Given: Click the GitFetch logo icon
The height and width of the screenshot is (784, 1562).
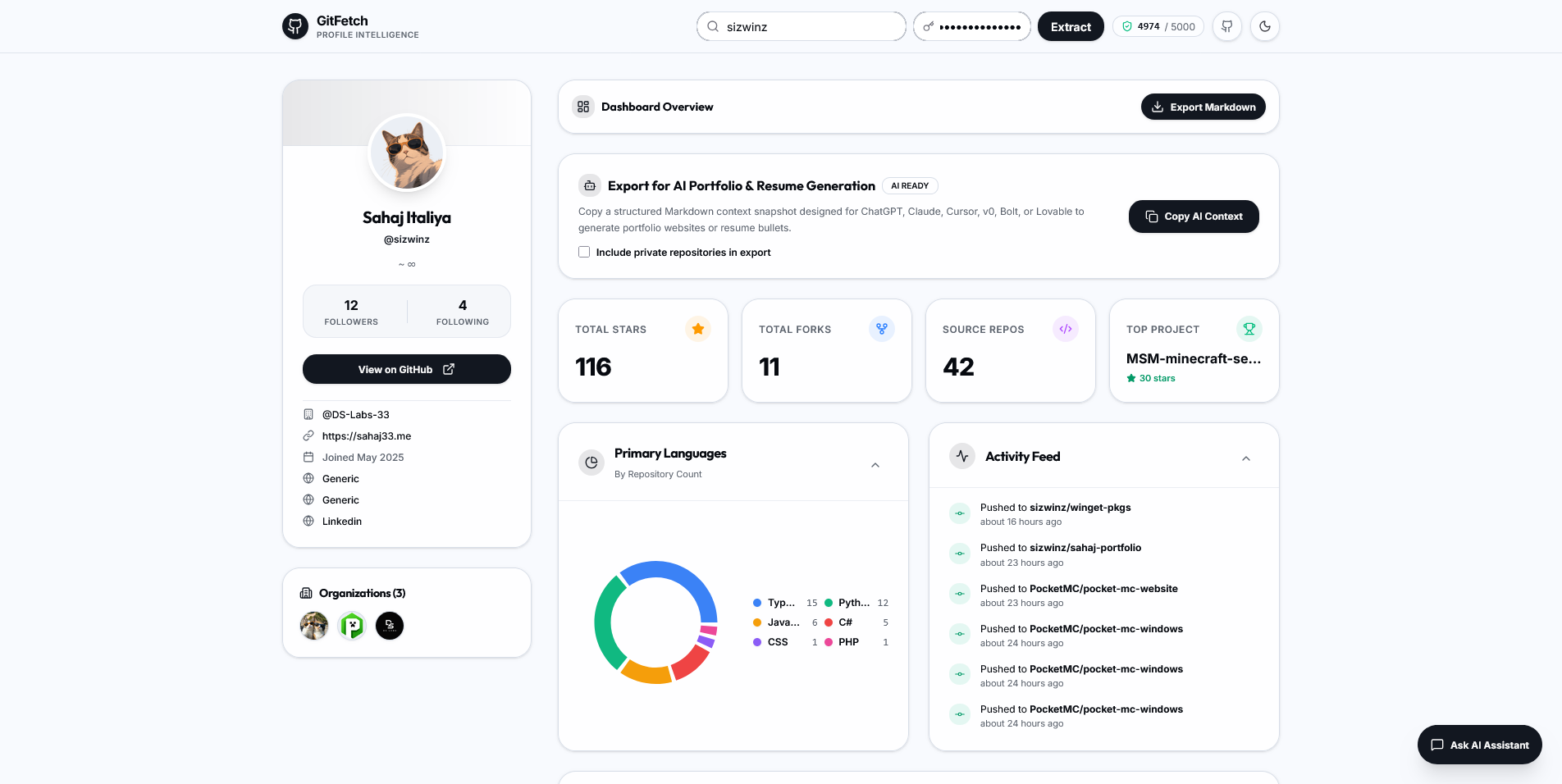Looking at the screenshot, I should (x=295, y=26).
